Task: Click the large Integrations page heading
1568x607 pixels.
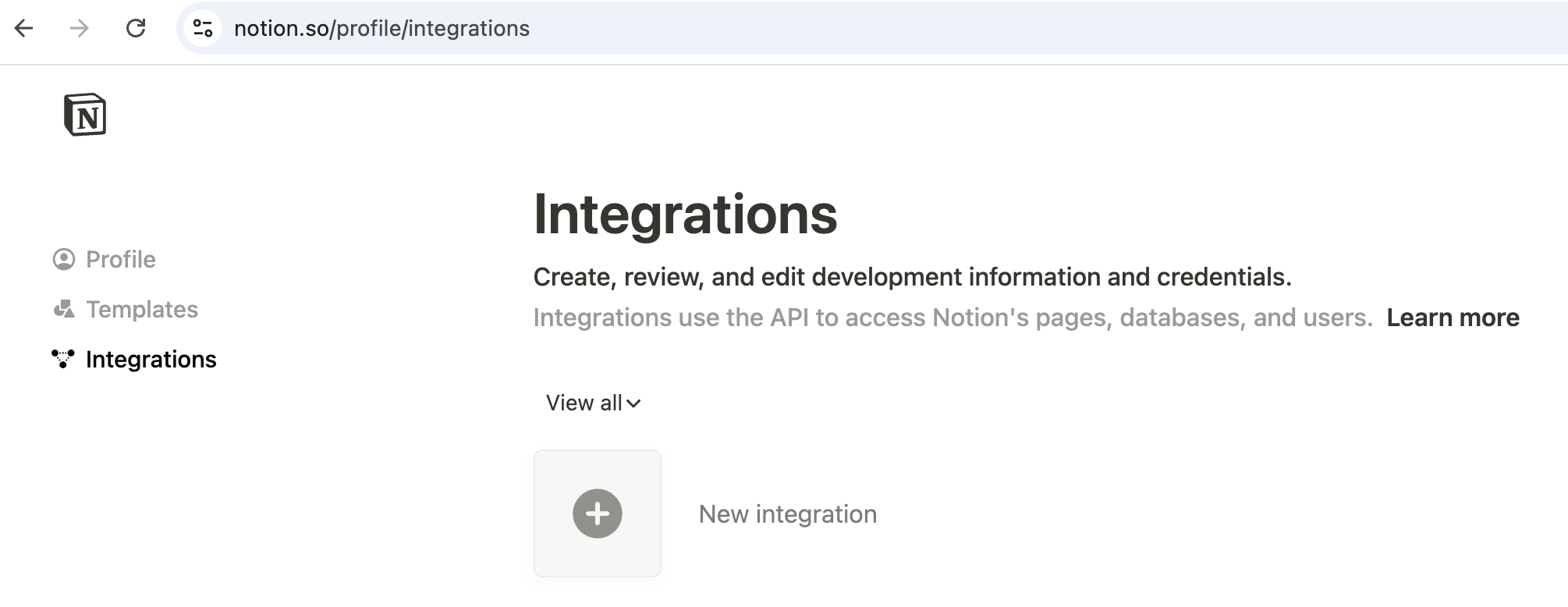Action: [685, 215]
